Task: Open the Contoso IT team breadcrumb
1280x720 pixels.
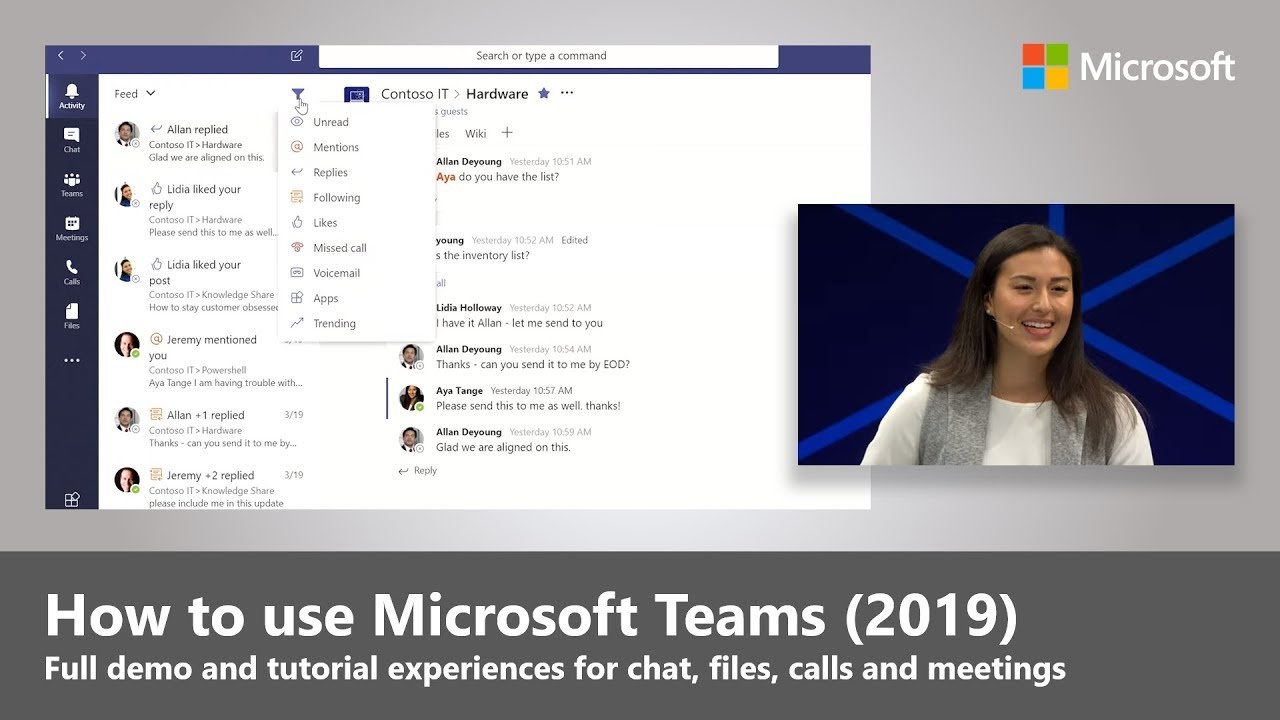Action: tap(415, 94)
